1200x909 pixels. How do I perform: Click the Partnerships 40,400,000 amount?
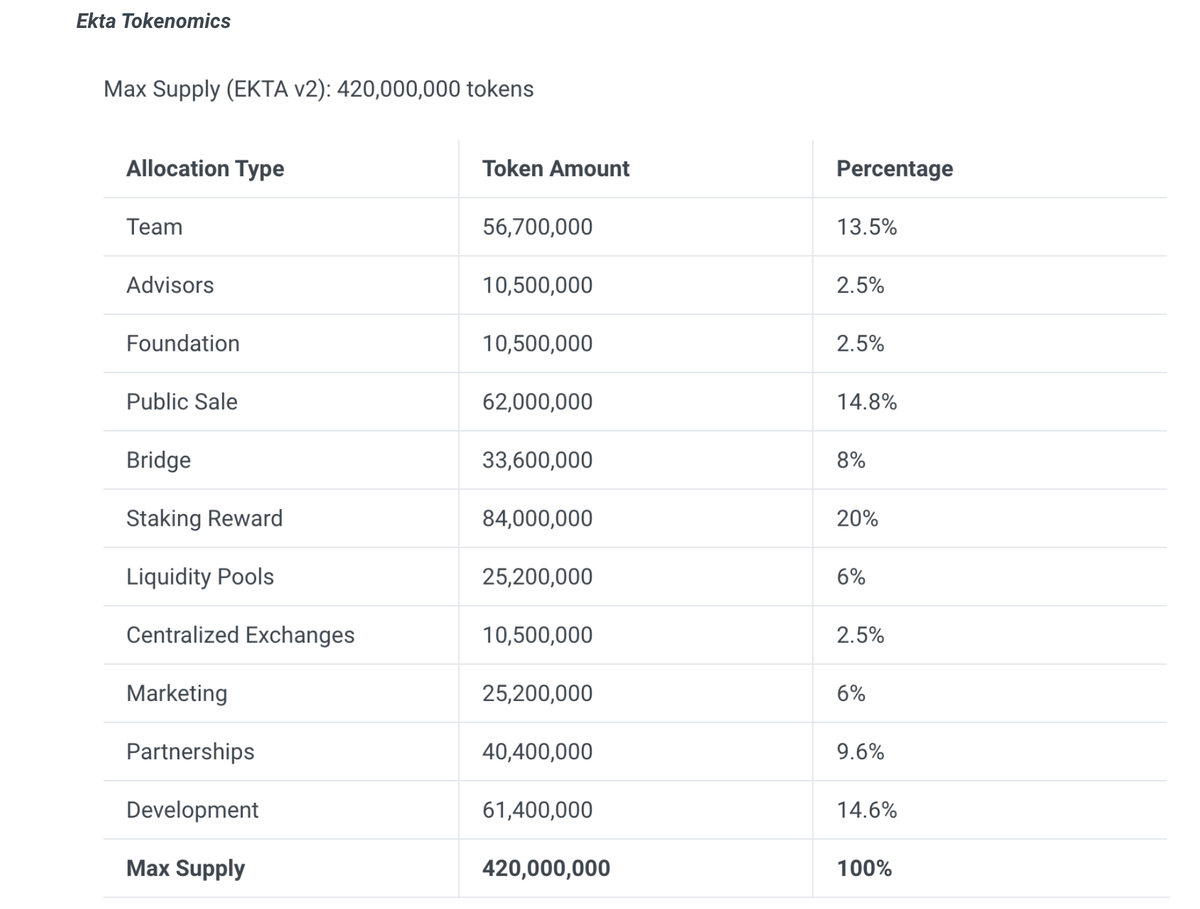pos(537,752)
